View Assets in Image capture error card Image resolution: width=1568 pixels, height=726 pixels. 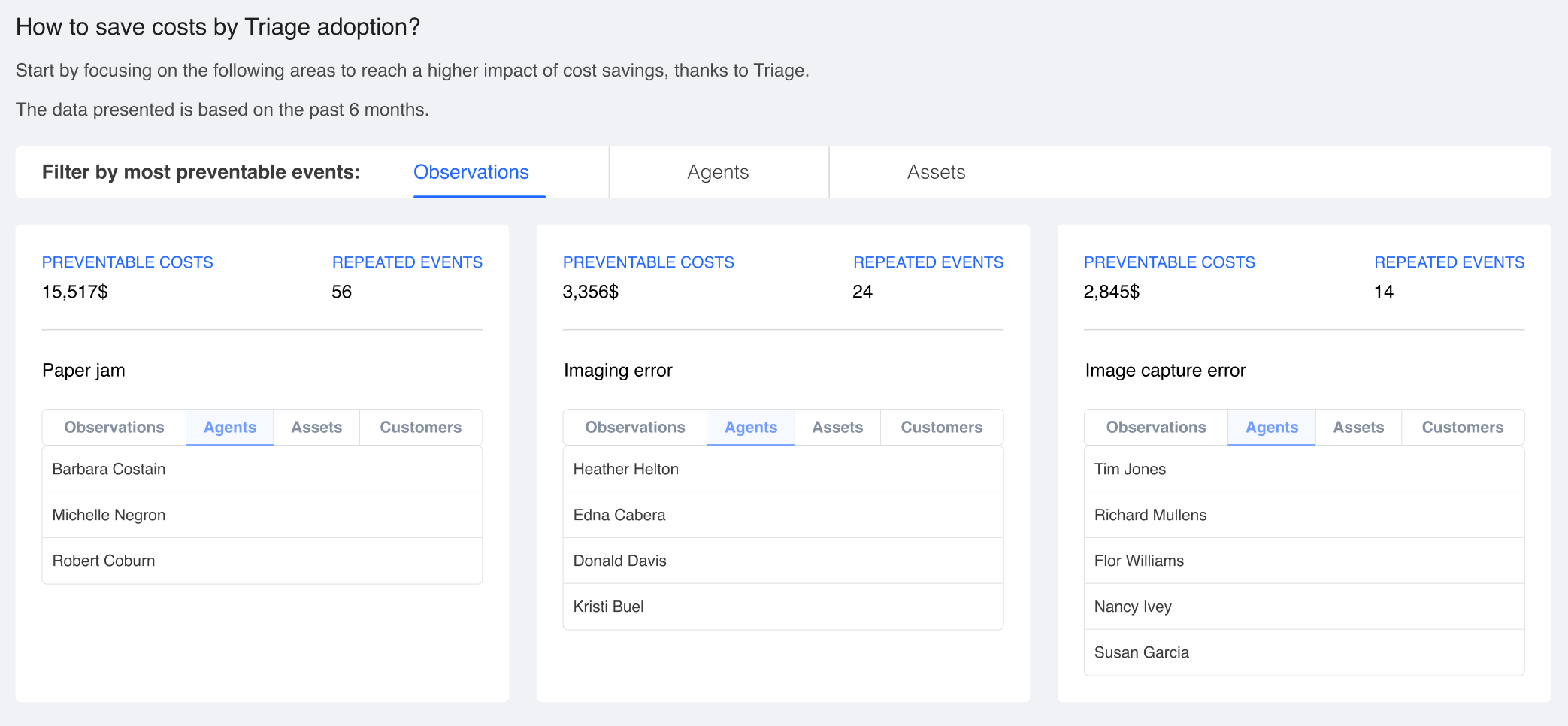coord(1358,428)
